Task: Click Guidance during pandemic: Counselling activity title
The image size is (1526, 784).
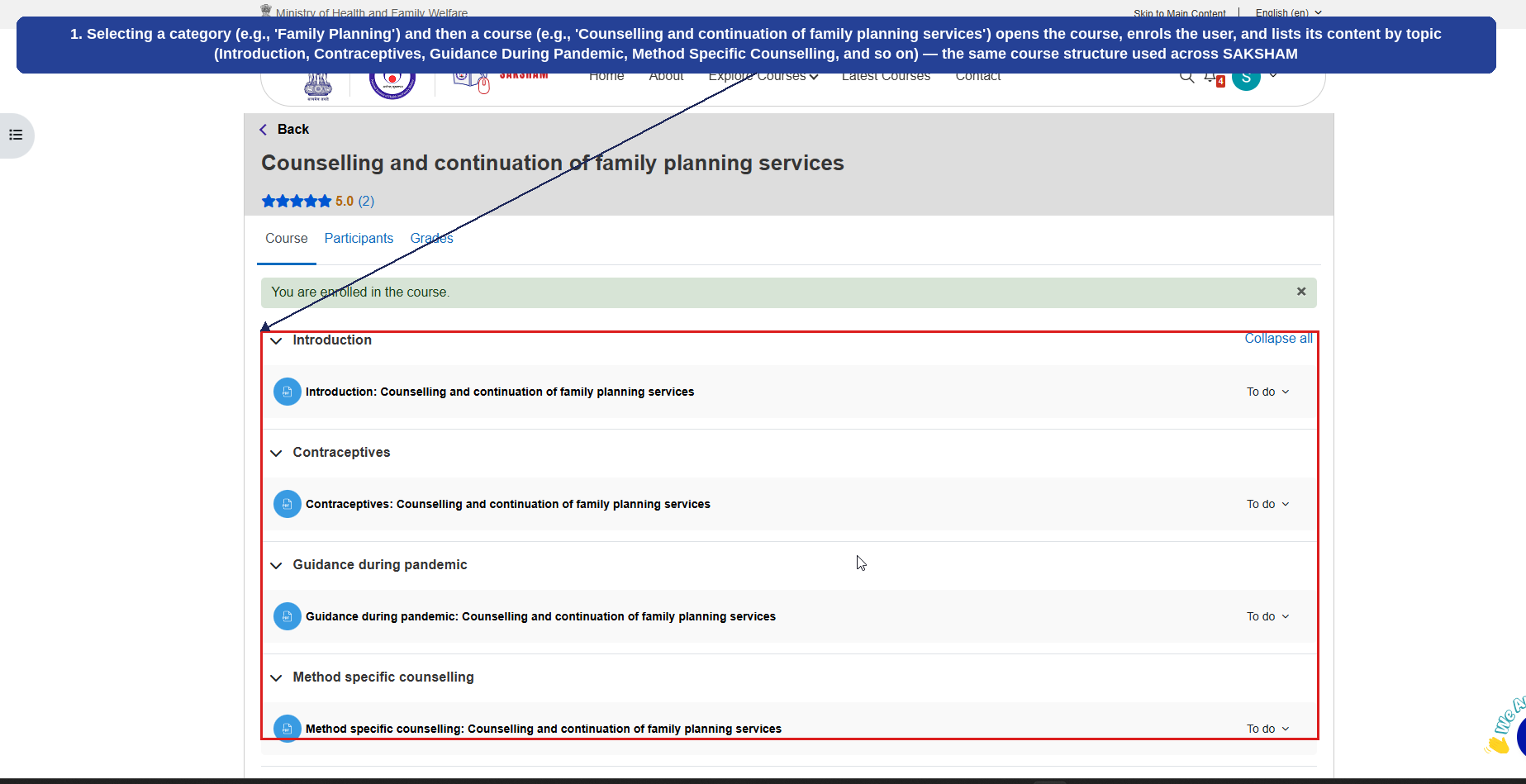Action: [540, 616]
